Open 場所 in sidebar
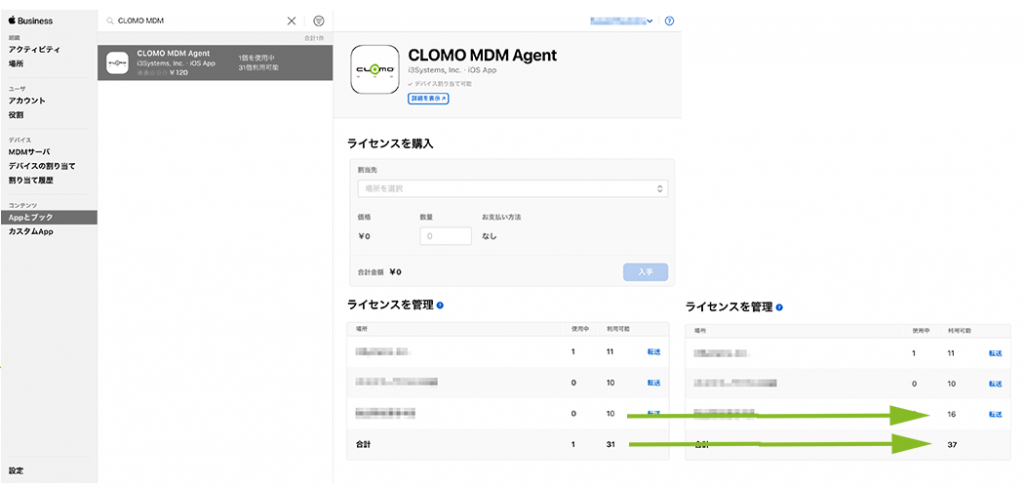This screenshot has height=488, width=1024. [x=16, y=64]
